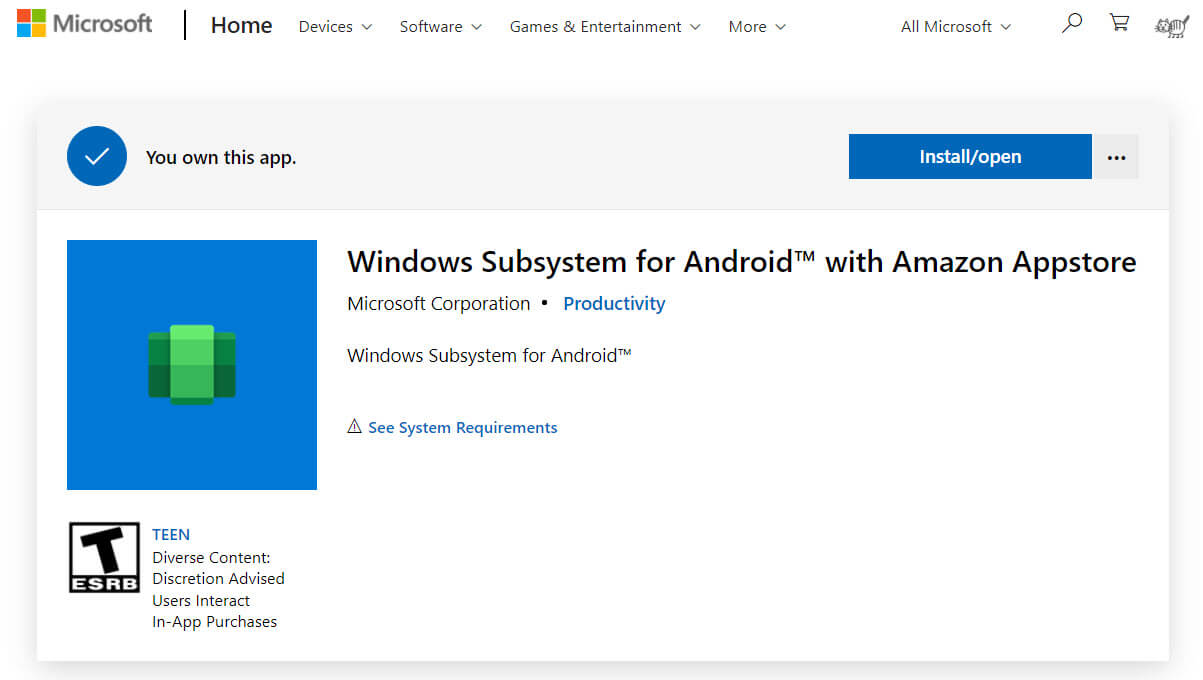The image size is (1203, 680).
Task: Click the search magnifier icon
Action: click(x=1072, y=24)
